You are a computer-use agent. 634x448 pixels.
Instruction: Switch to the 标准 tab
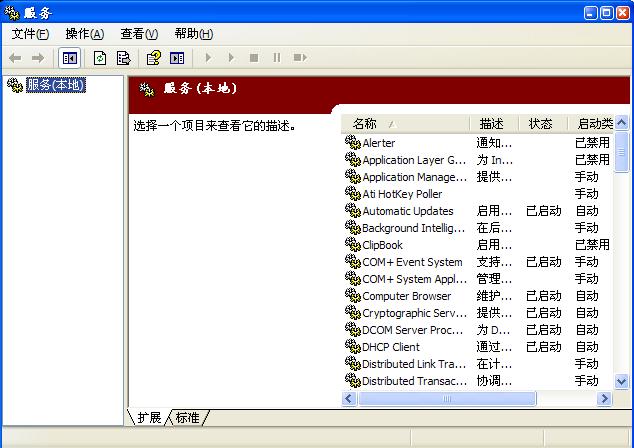(188, 417)
